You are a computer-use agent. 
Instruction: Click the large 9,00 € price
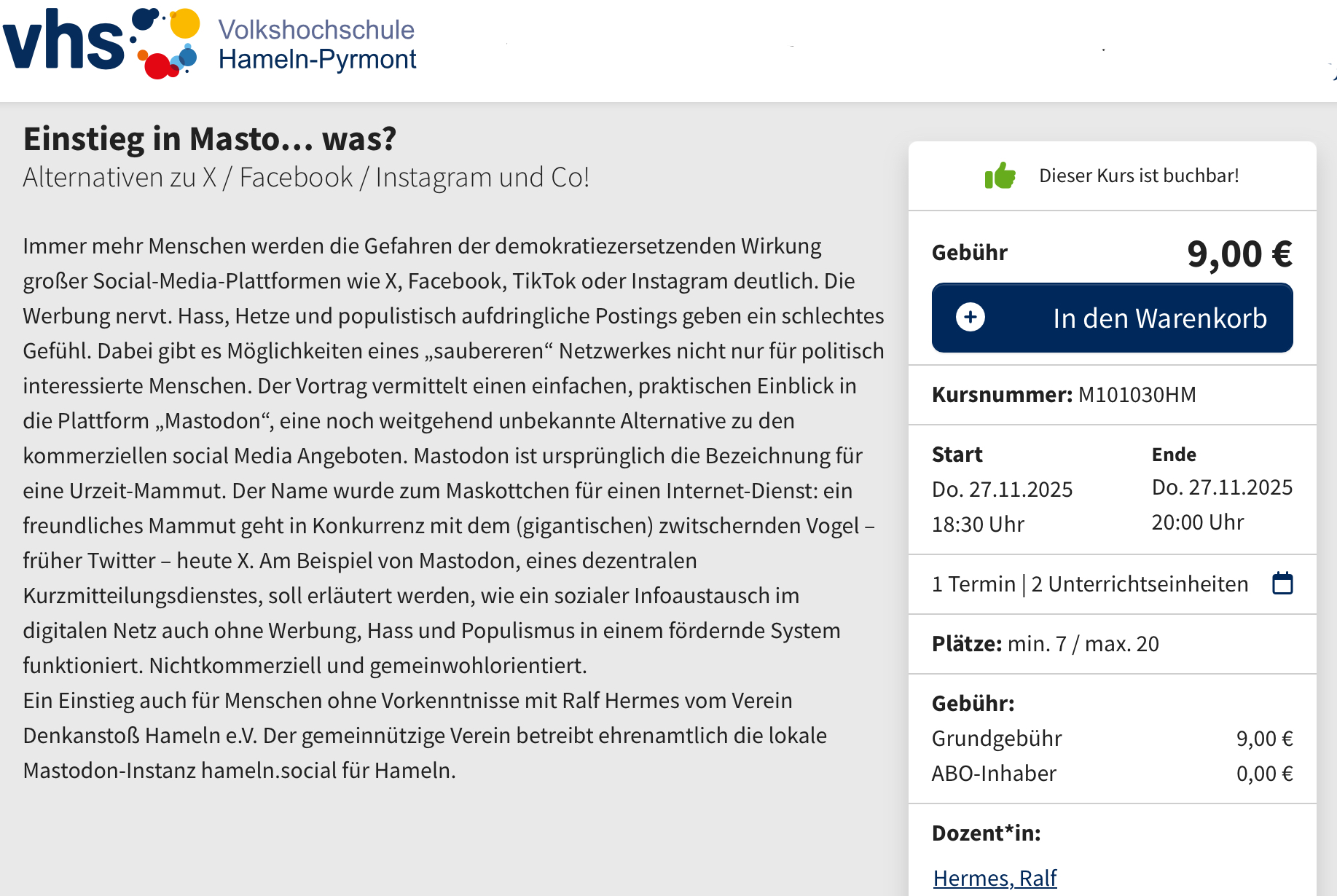click(1239, 254)
